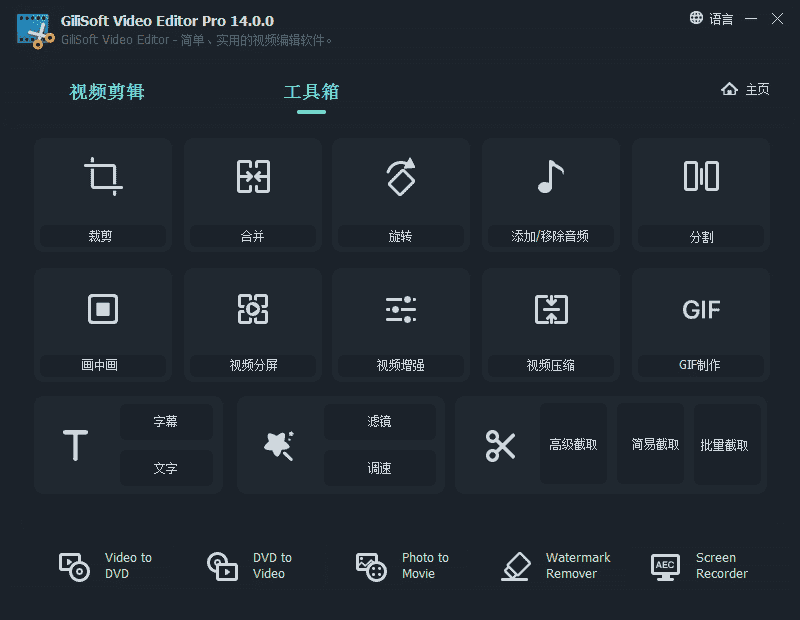Open the video split-screen (视频分屏) icon
The width and height of the screenshot is (800, 620).
252,308
